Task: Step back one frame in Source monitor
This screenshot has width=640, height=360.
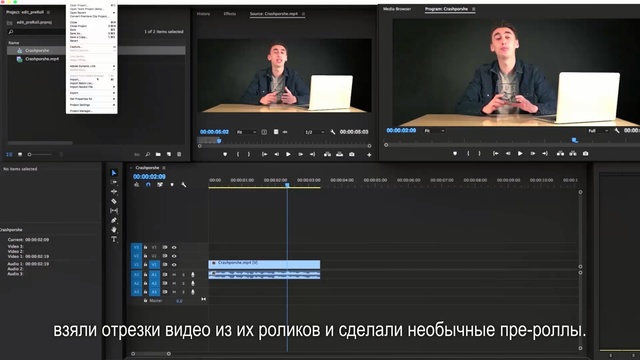Action: click(x=276, y=154)
